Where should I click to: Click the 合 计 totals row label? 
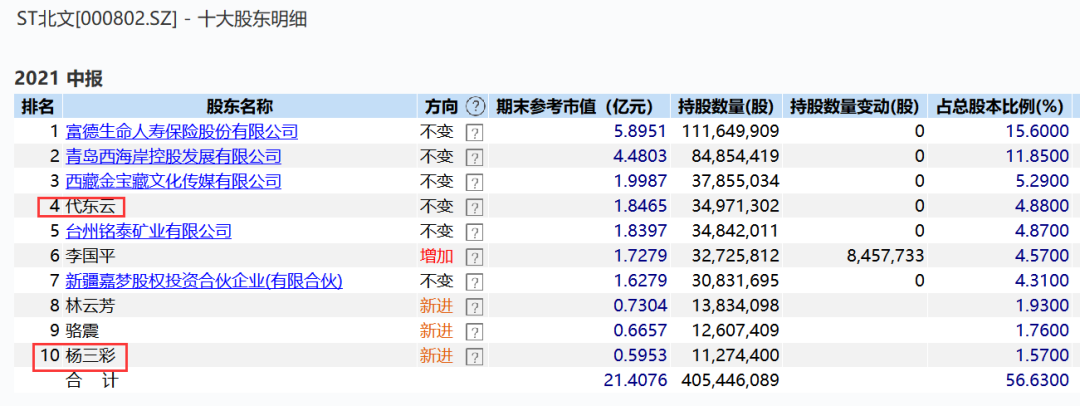91,380
